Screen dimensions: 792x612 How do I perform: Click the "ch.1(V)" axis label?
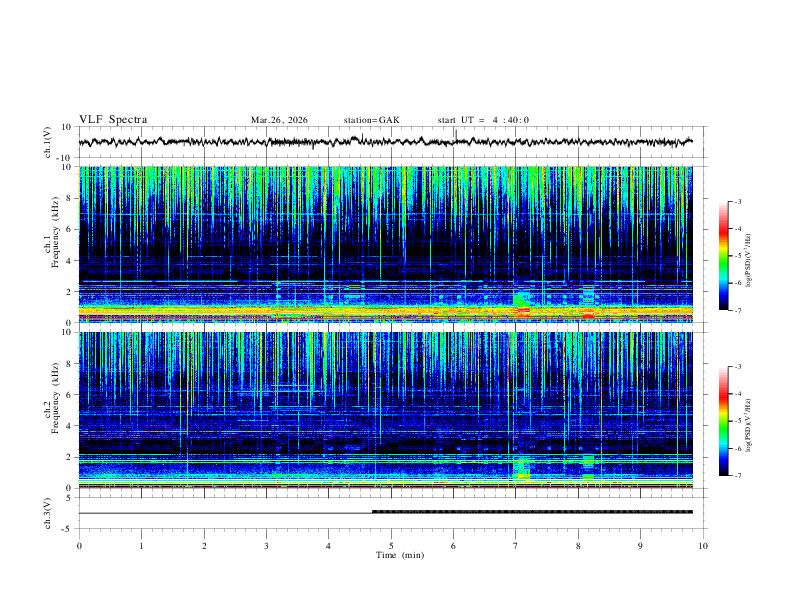click(47, 142)
